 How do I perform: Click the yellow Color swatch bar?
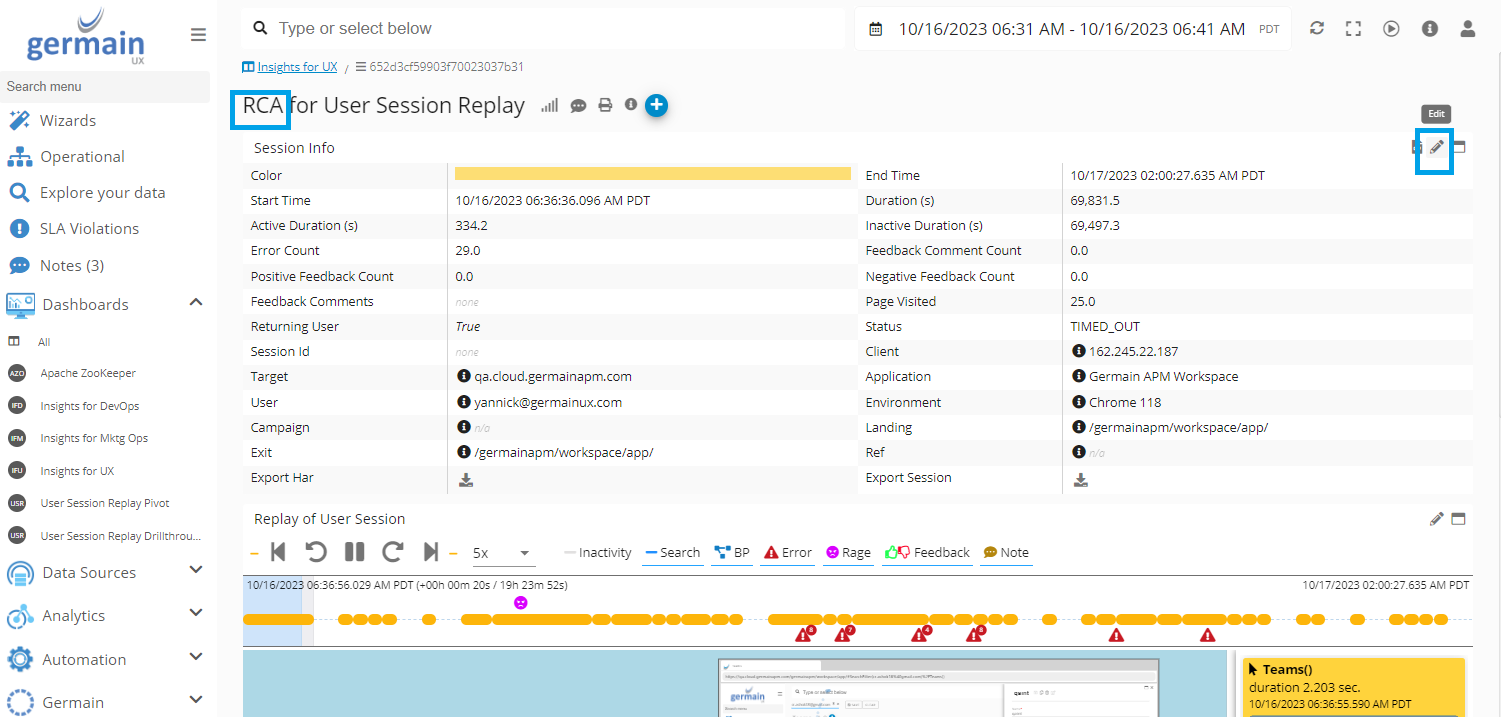tap(652, 174)
